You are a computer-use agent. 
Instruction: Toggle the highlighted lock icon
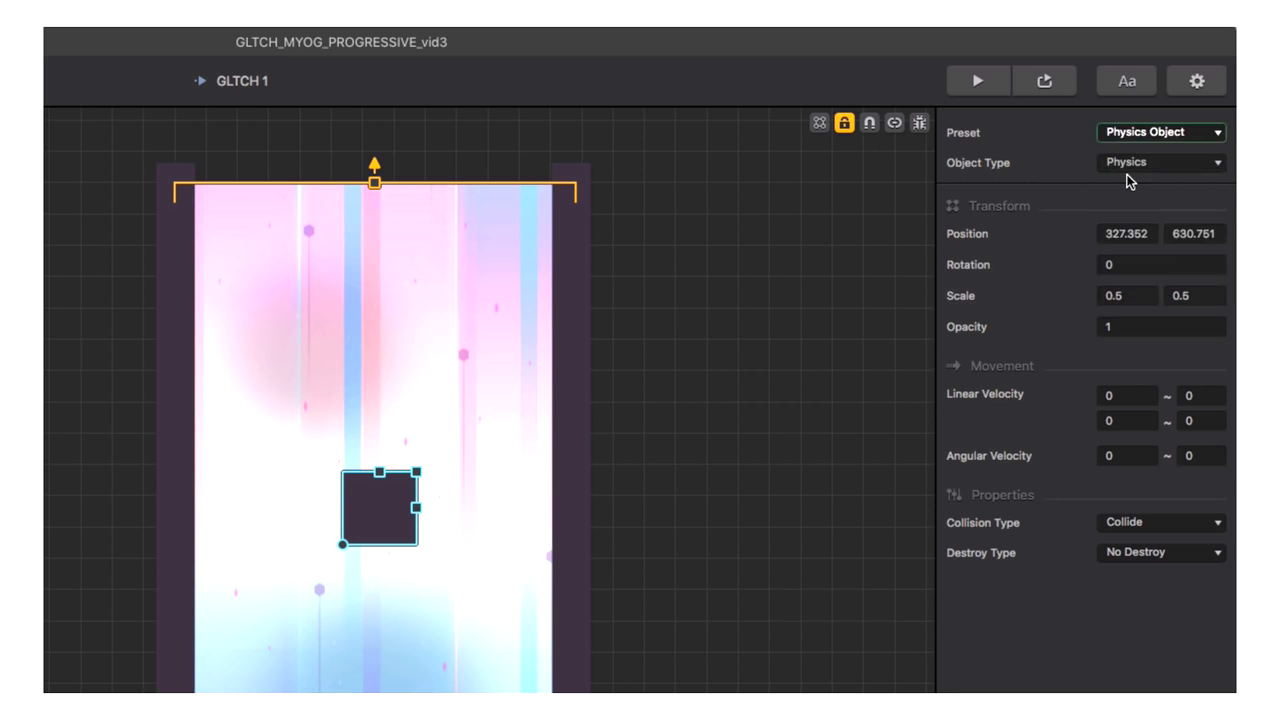point(845,123)
